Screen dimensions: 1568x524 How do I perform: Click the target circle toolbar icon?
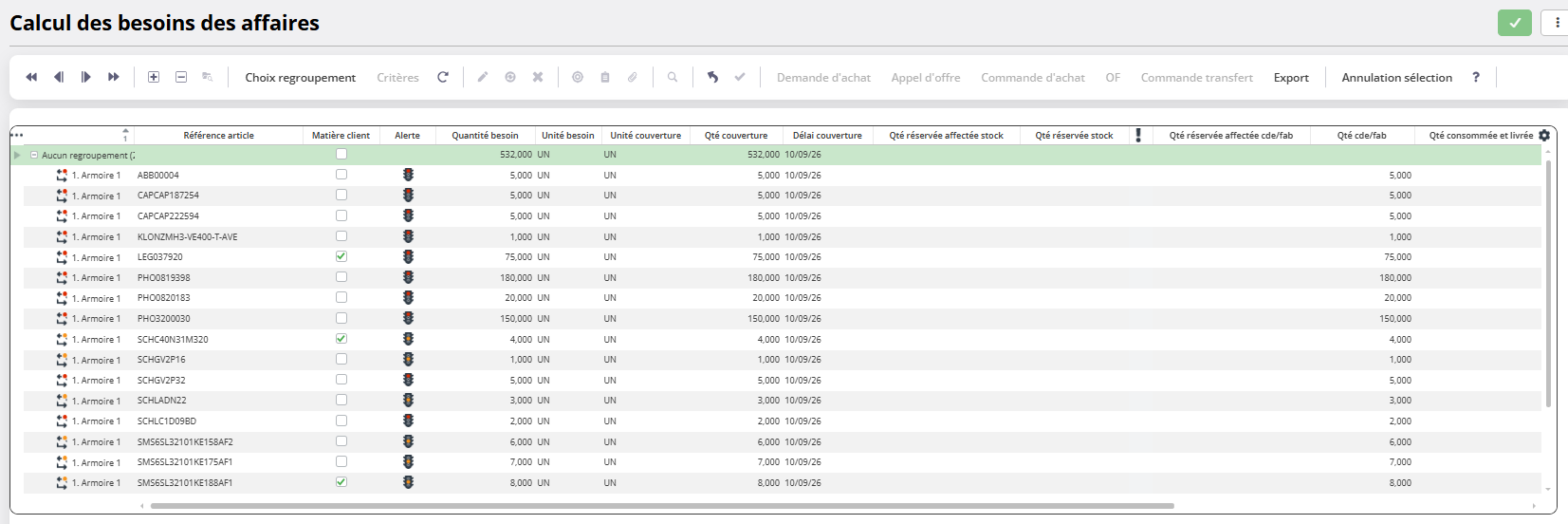tap(578, 77)
